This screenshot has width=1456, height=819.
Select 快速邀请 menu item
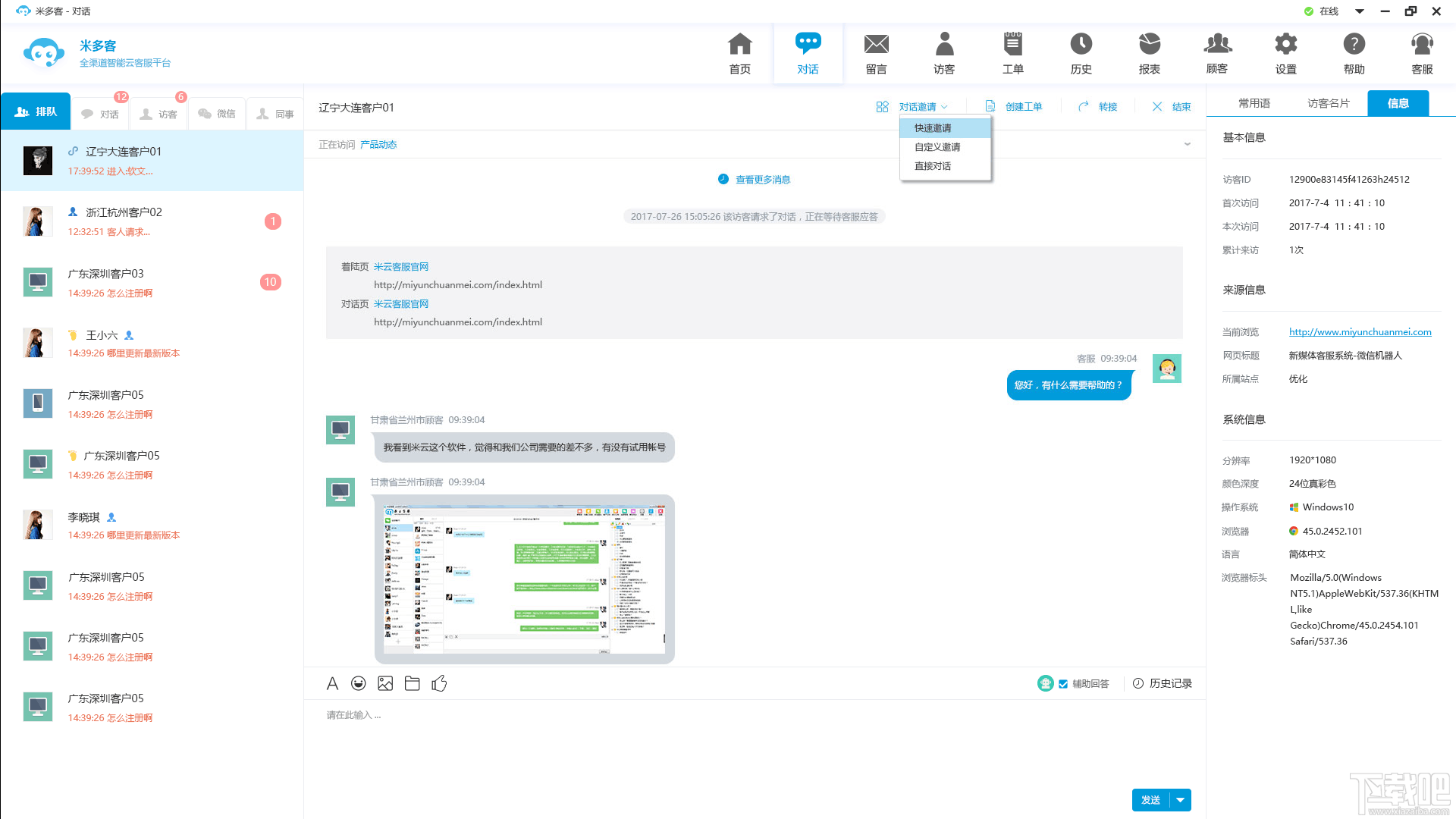pos(933,128)
